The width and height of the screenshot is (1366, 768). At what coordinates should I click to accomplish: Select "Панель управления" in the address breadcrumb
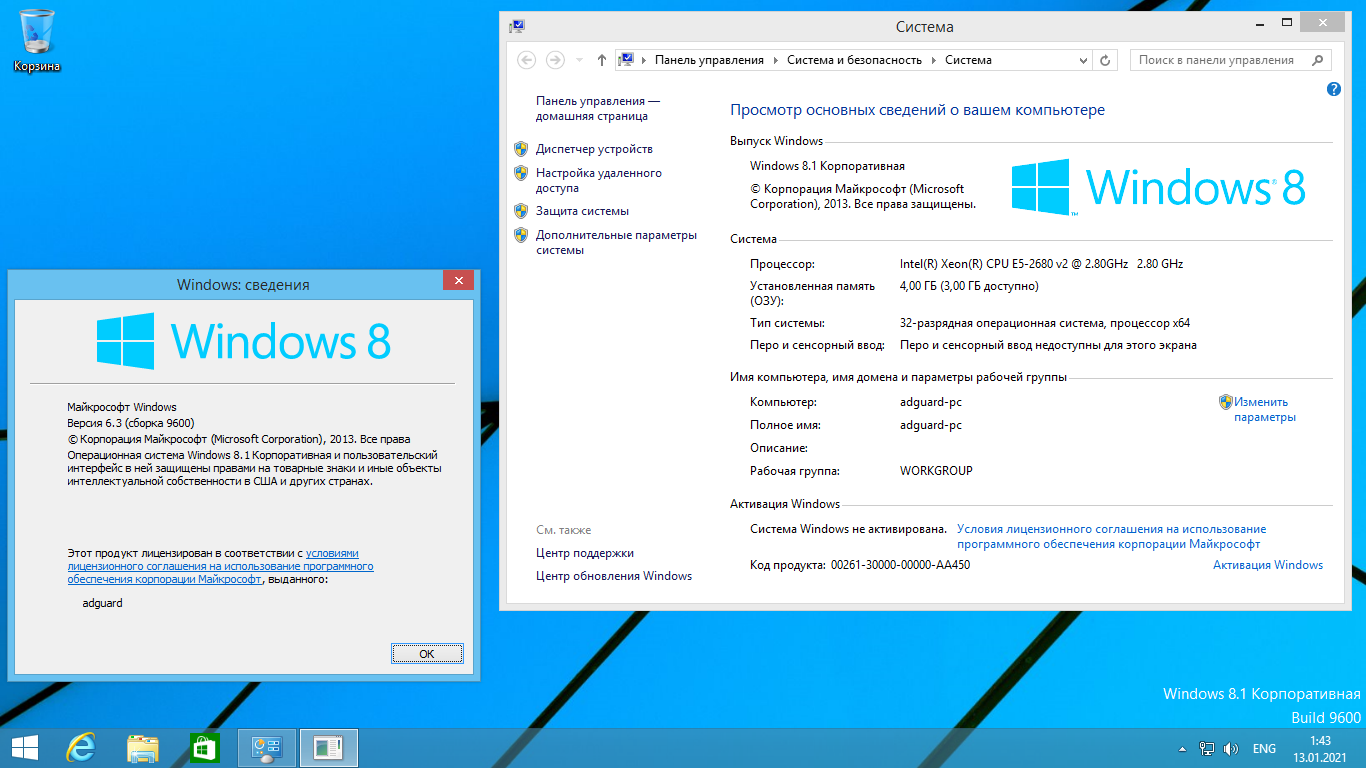(709, 60)
